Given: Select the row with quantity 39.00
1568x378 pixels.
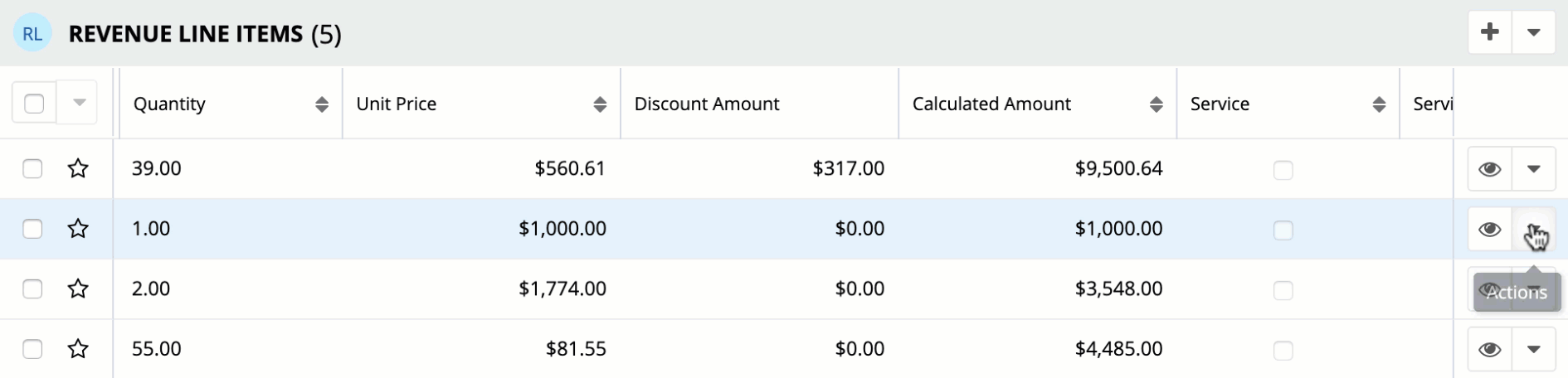Looking at the screenshot, I should [x=32, y=168].
